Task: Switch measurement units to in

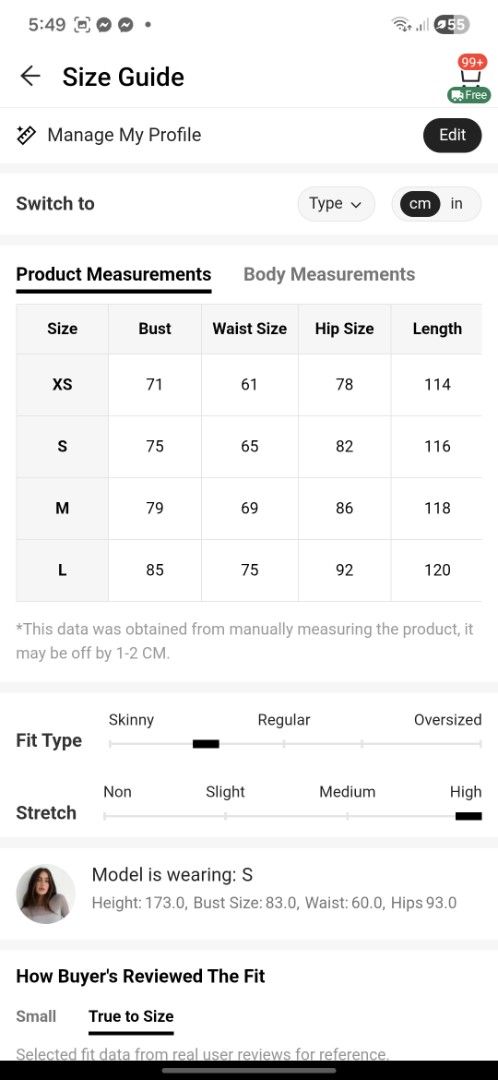Action: [x=457, y=204]
